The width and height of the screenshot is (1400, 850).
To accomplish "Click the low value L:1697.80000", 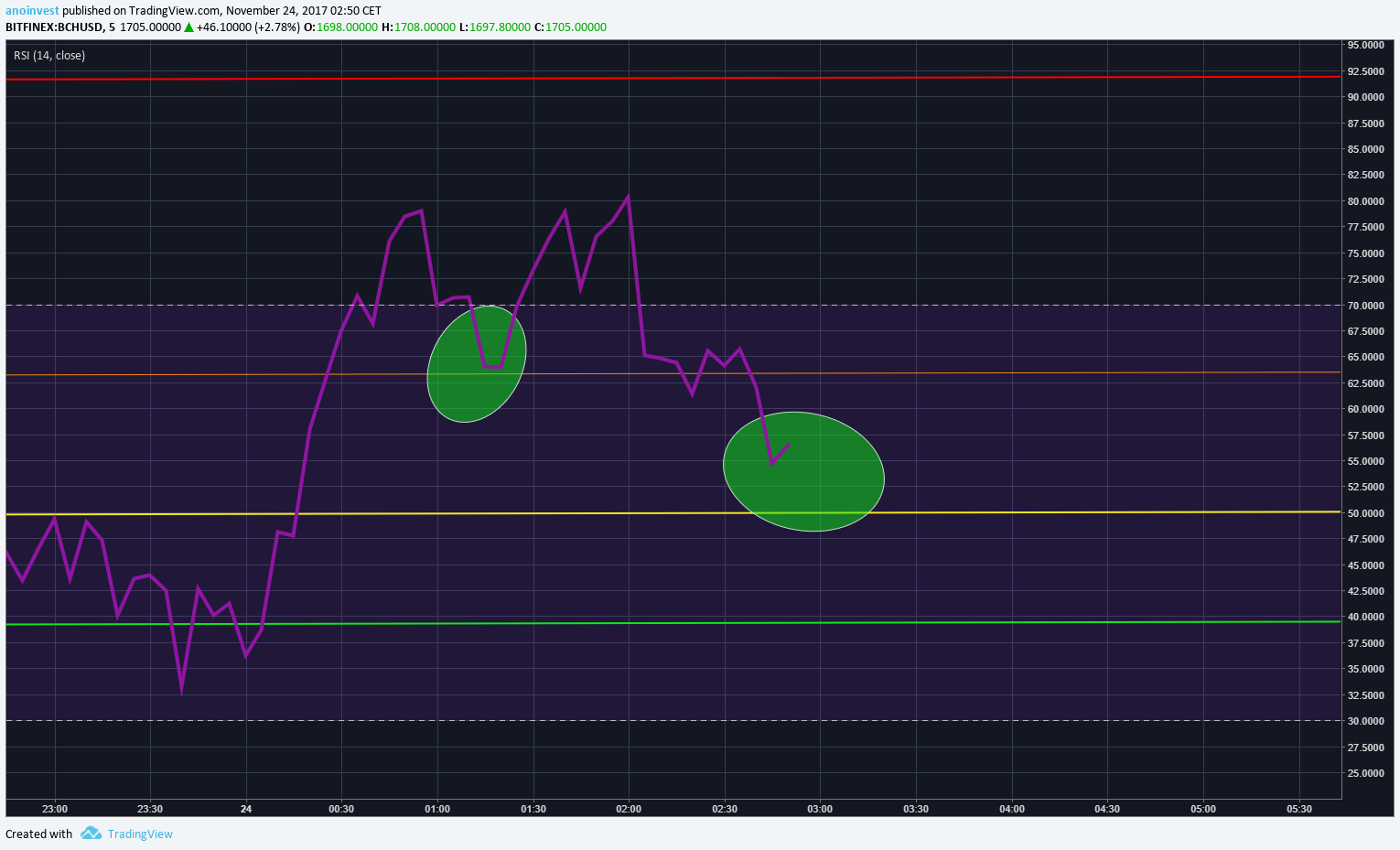I will tap(494, 27).
